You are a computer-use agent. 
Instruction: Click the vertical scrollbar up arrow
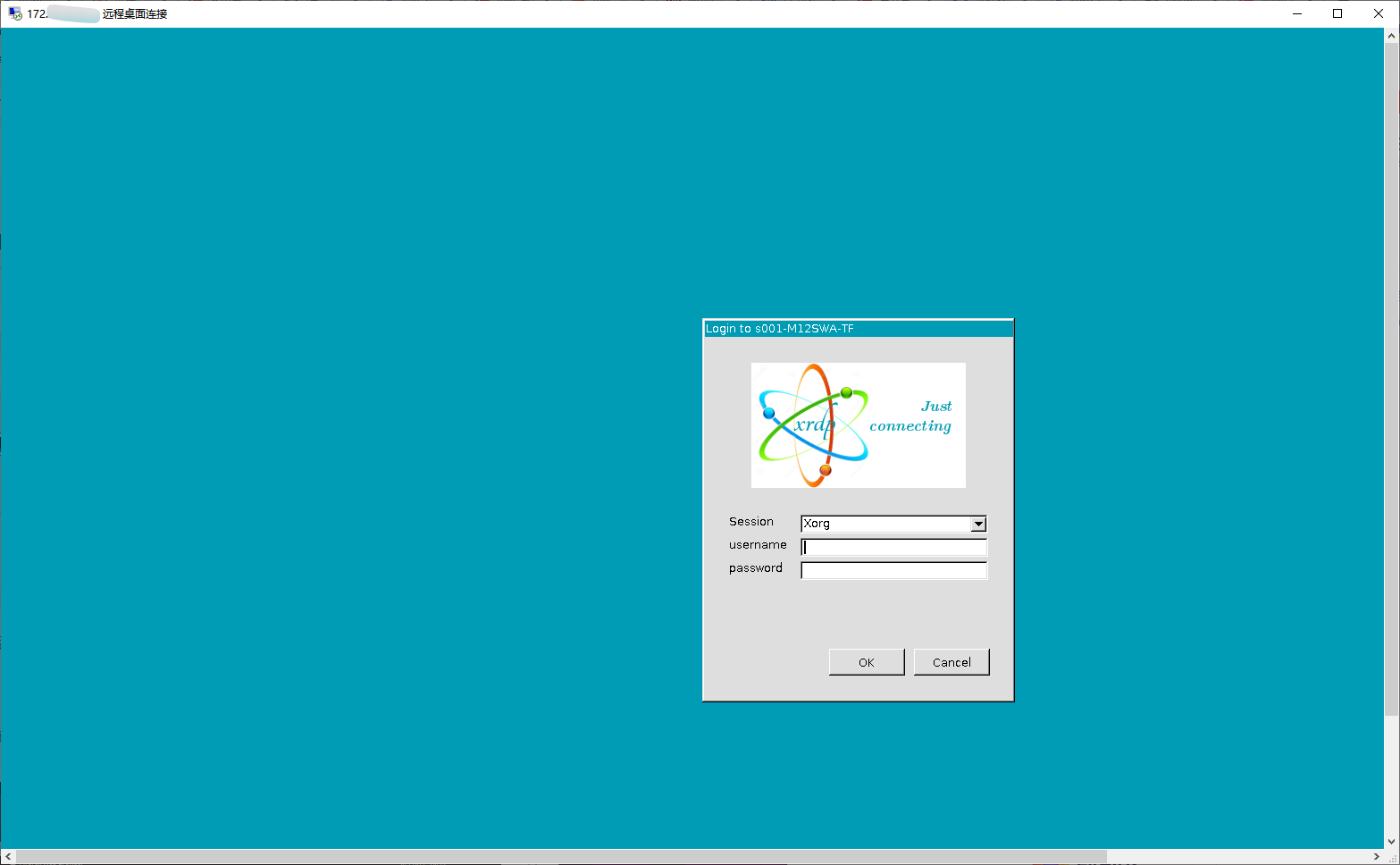tap(1392, 36)
